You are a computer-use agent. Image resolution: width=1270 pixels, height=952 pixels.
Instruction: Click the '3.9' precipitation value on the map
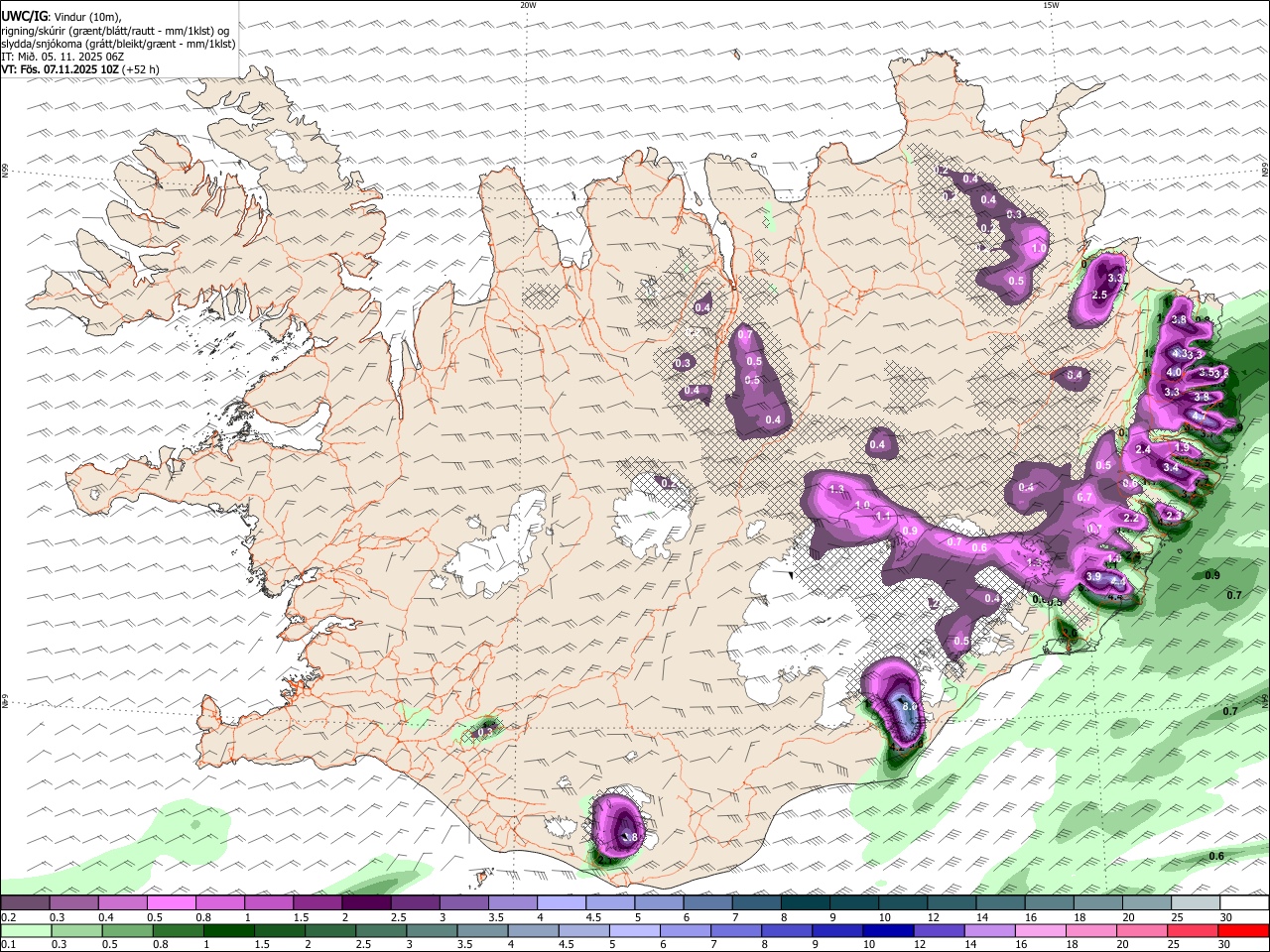[x=1095, y=577]
